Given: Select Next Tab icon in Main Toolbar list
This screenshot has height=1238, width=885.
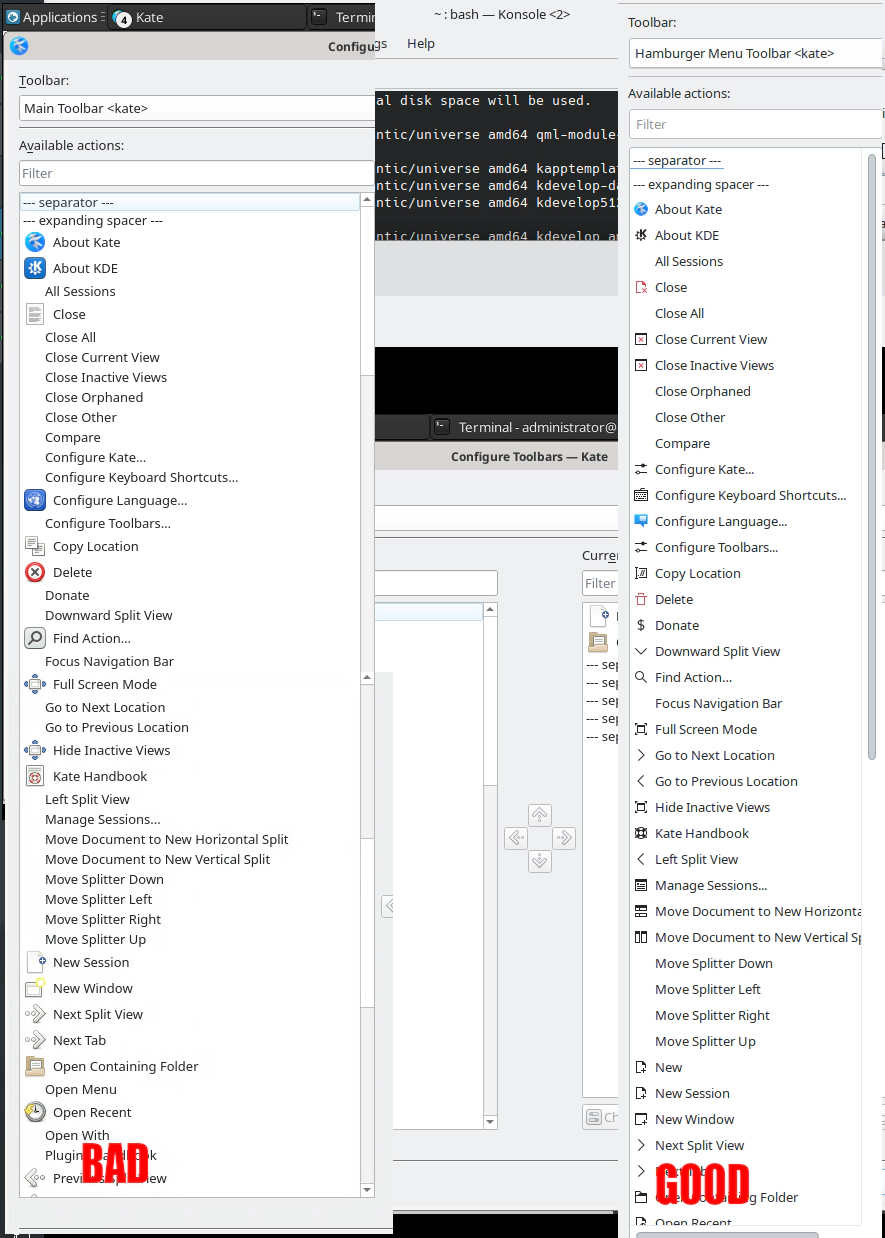Looking at the screenshot, I should point(35,1040).
